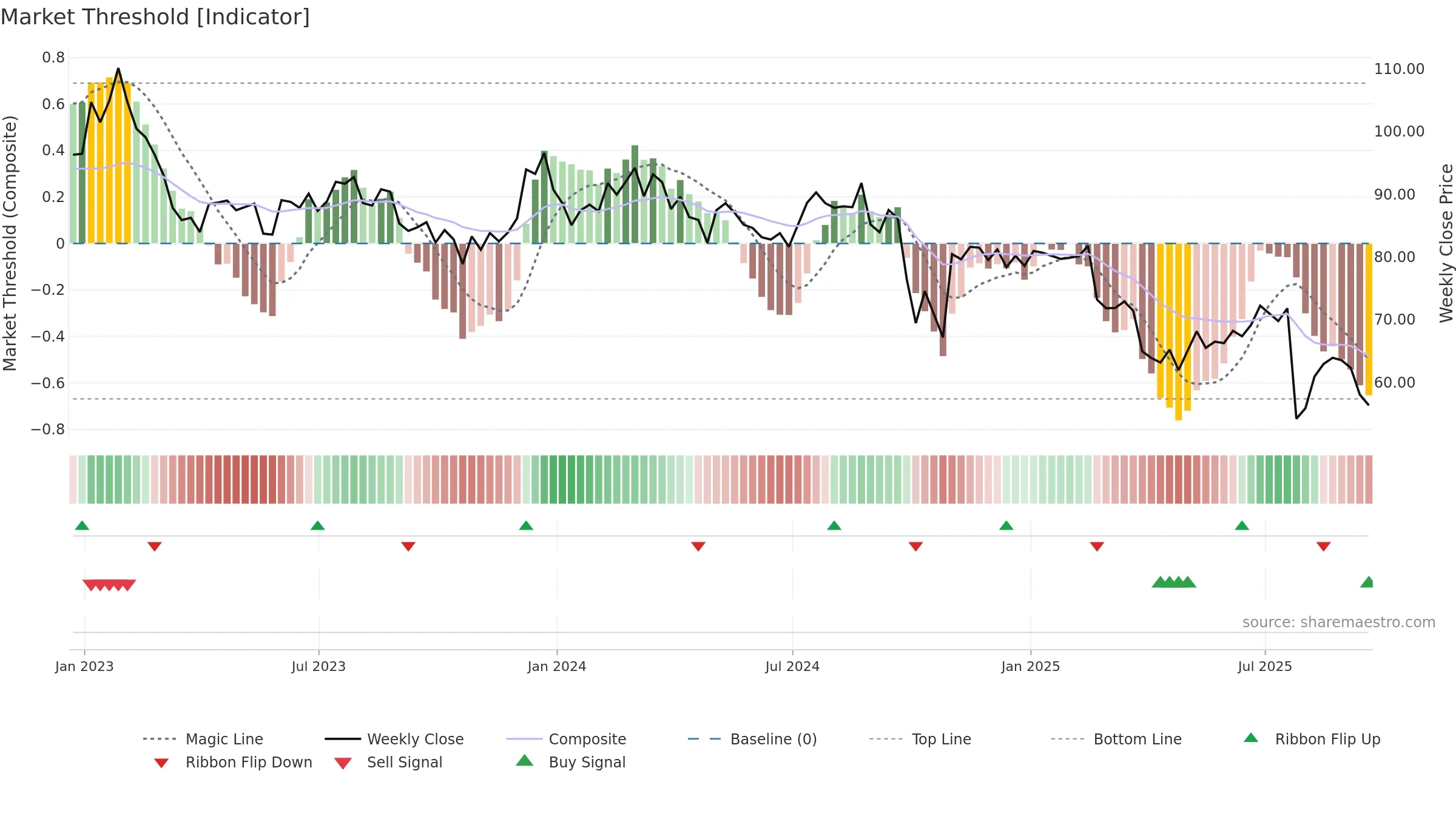The image size is (1456, 819).
Task: Toggle the Magic Line legend entry
Action: point(203,739)
